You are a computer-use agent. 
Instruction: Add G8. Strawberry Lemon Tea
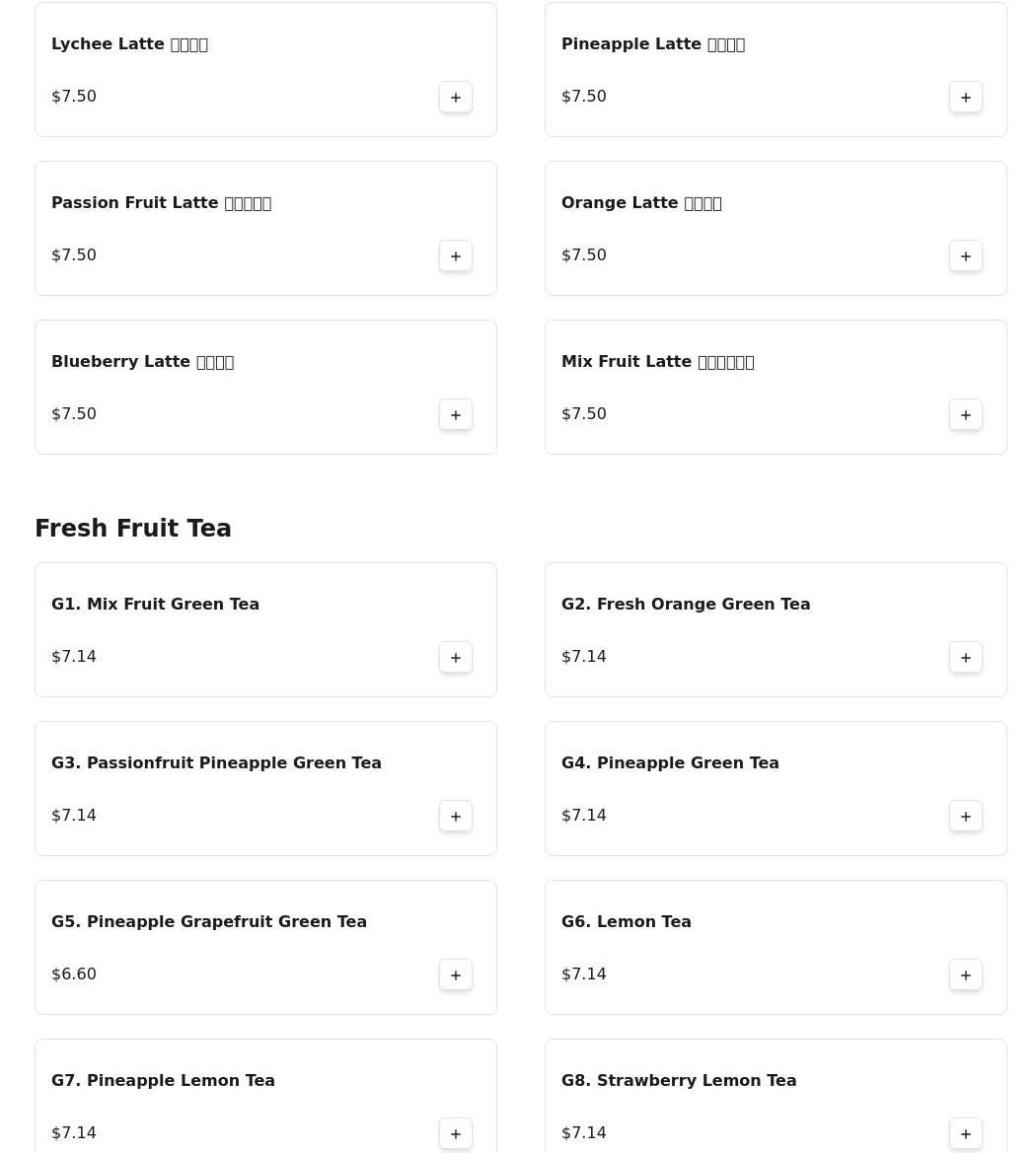966,1134
